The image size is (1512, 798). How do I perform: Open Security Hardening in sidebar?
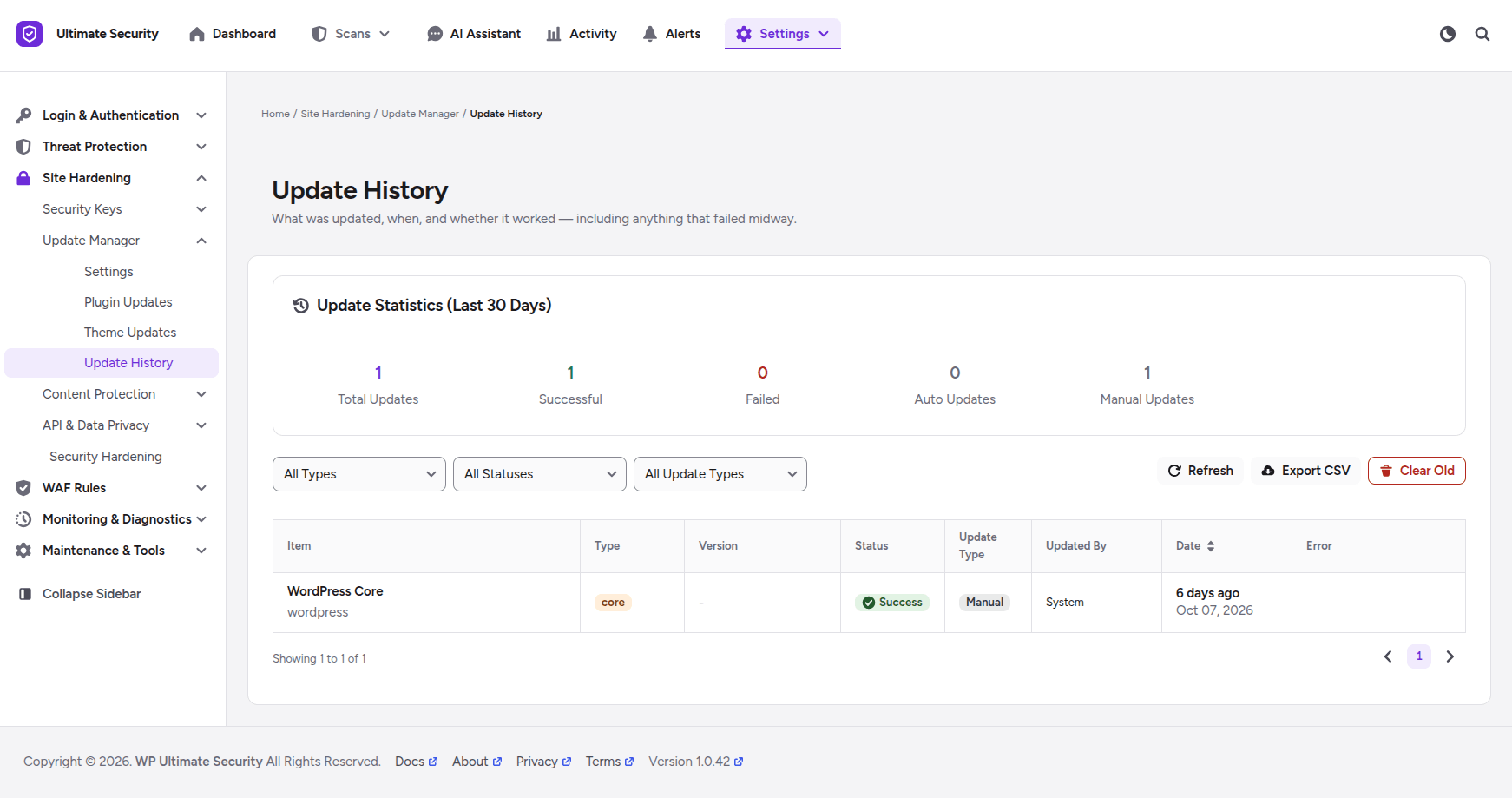106,457
